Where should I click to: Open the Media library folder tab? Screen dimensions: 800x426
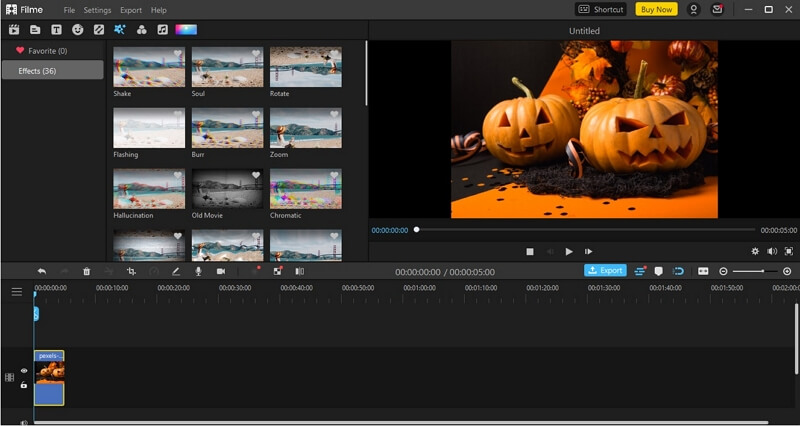(x=35, y=30)
